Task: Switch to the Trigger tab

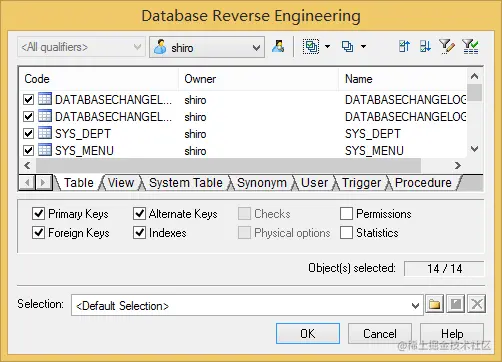Action: tap(361, 183)
